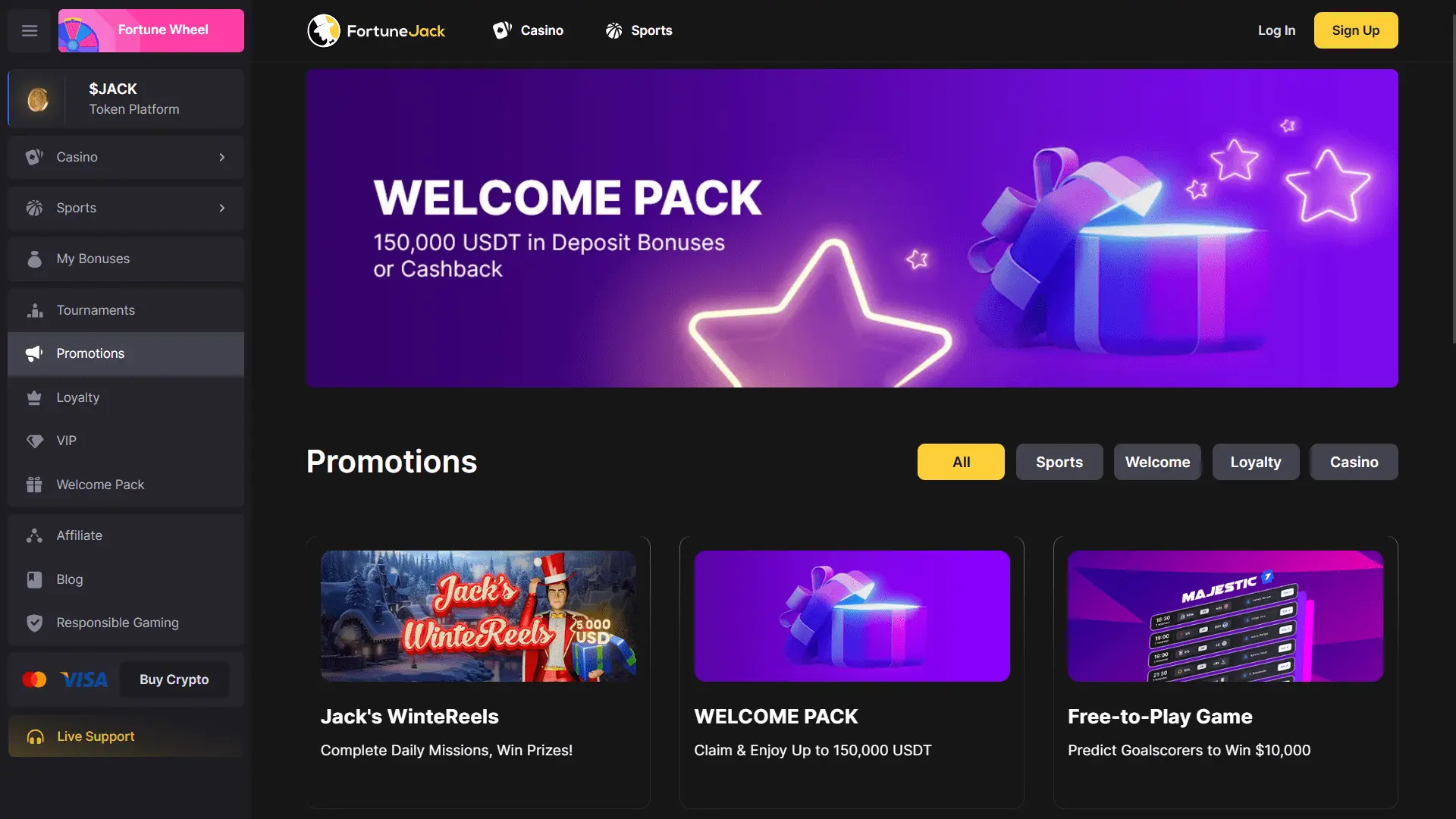
Task: Click the My Bonuses money bag icon
Action: (34, 259)
